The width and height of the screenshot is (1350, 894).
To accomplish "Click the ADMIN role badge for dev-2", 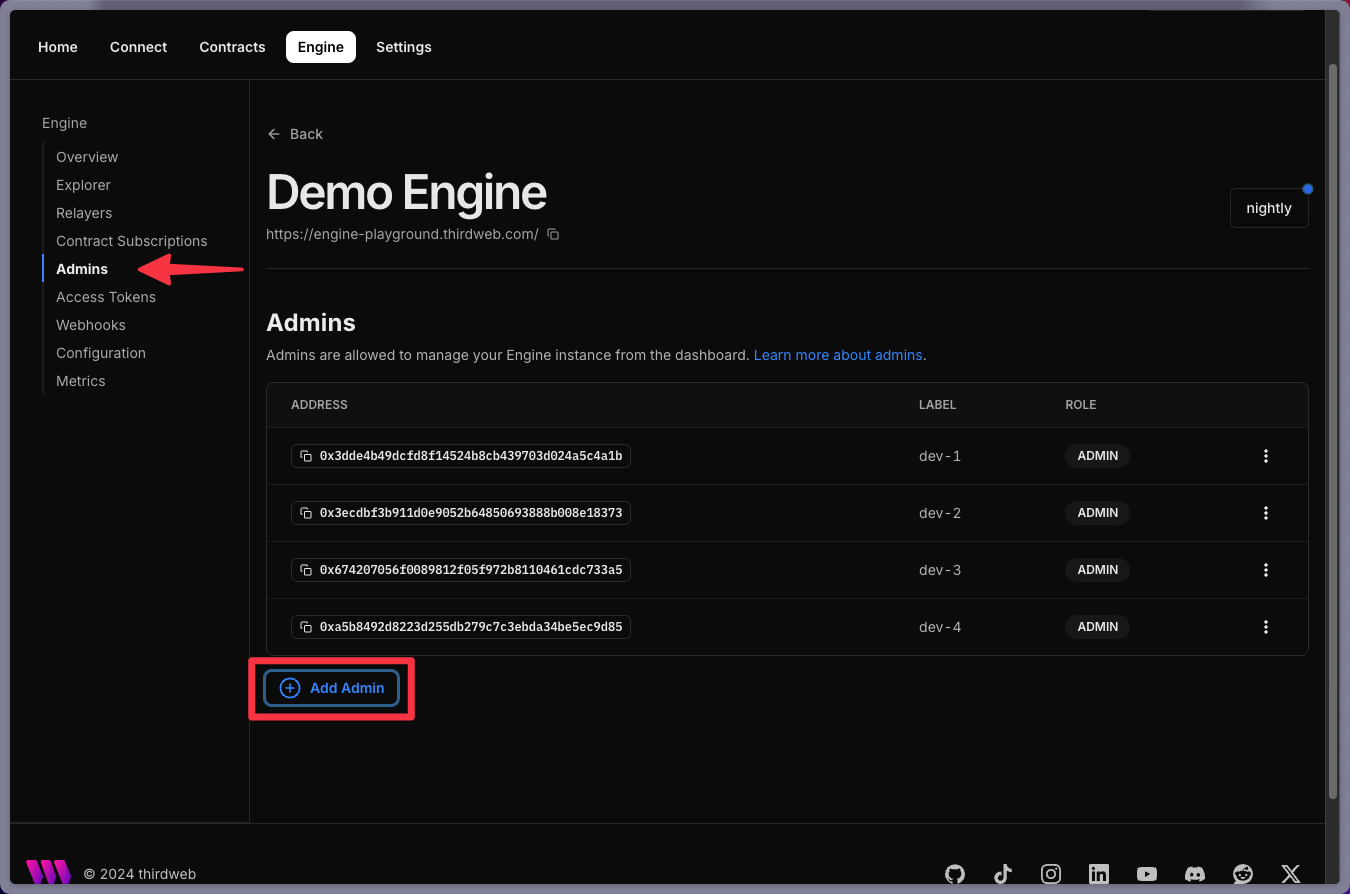I will [x=1098, y=513].
